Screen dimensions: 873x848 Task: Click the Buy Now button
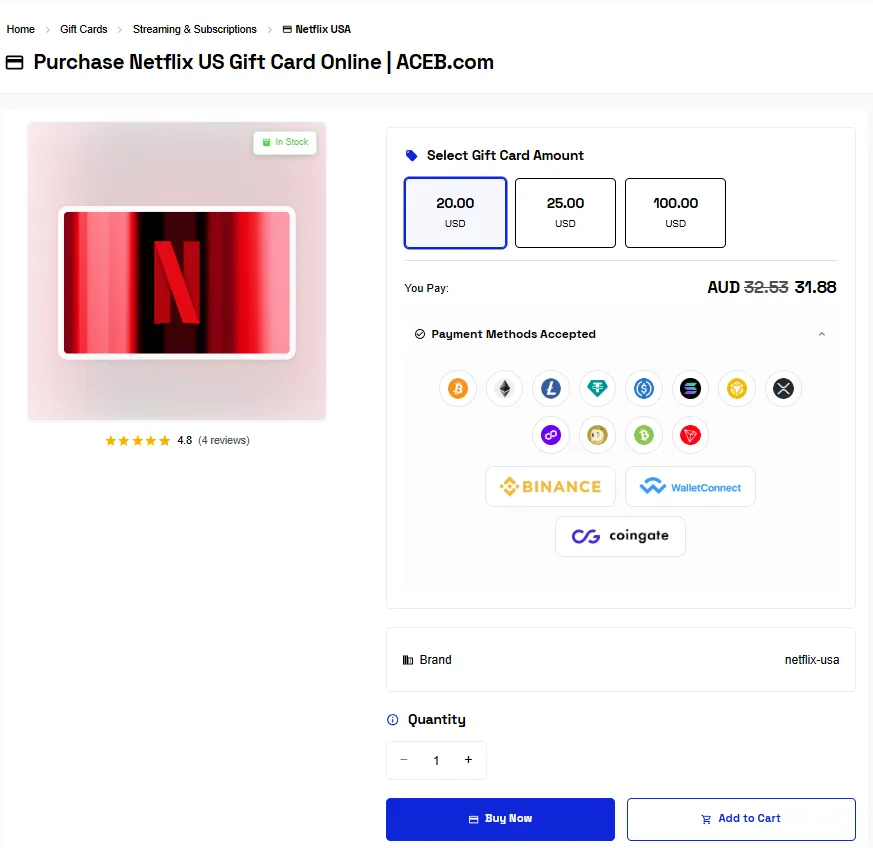pos(500,818)
